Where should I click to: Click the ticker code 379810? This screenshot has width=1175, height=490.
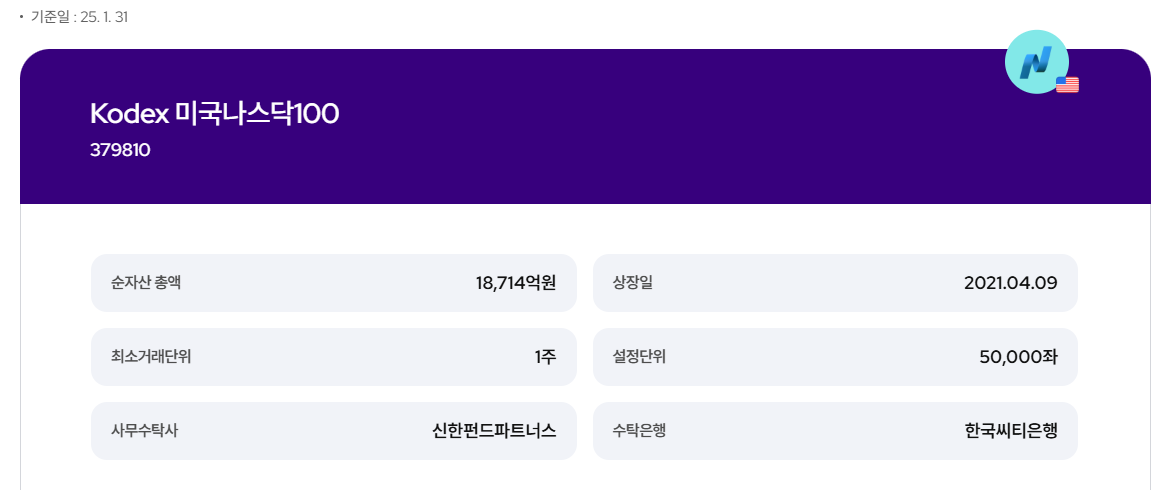[x=120, y=151]
